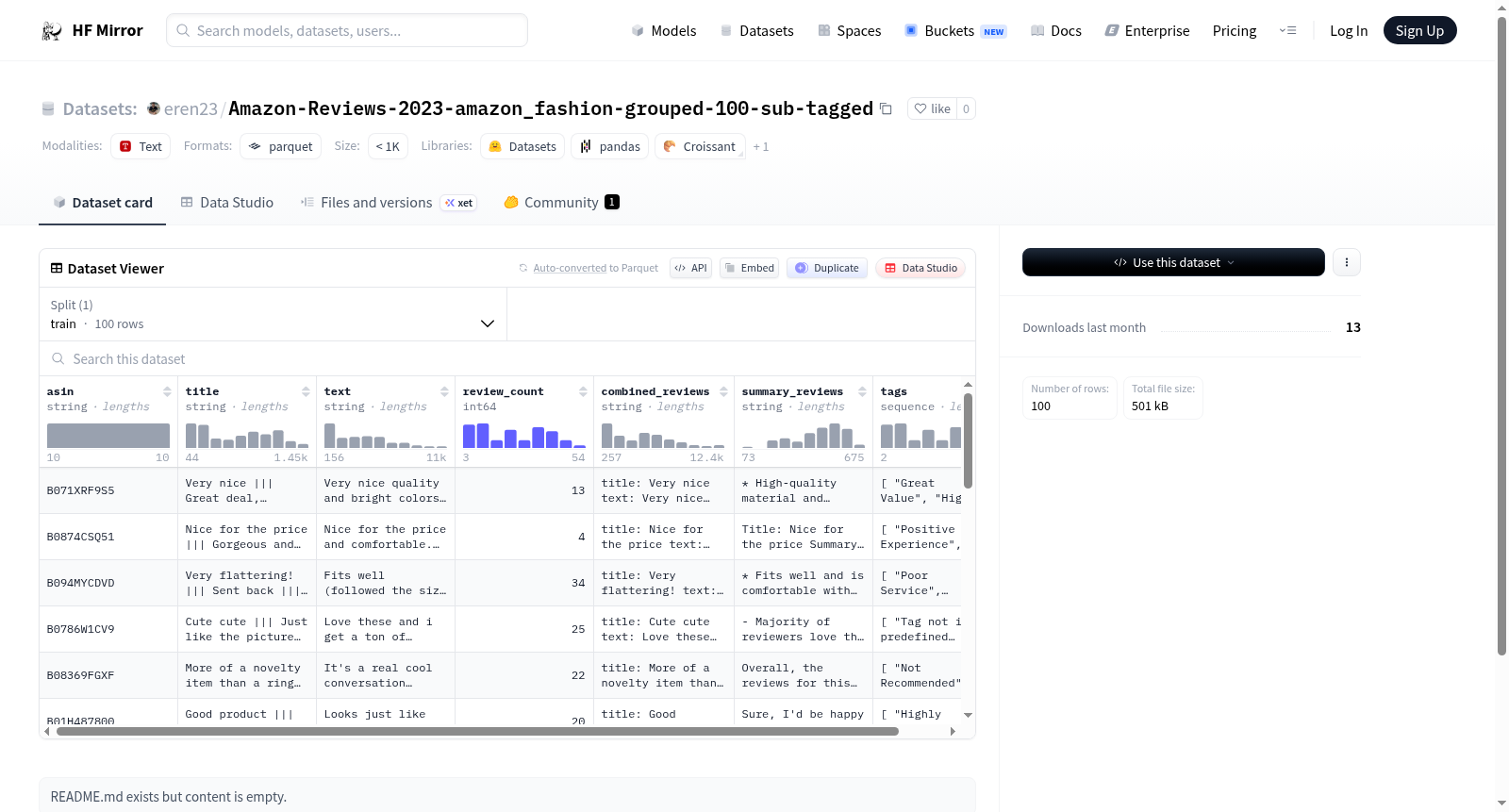
Task: Click the page vertical scrollbar
Action: click(1501, 337)
